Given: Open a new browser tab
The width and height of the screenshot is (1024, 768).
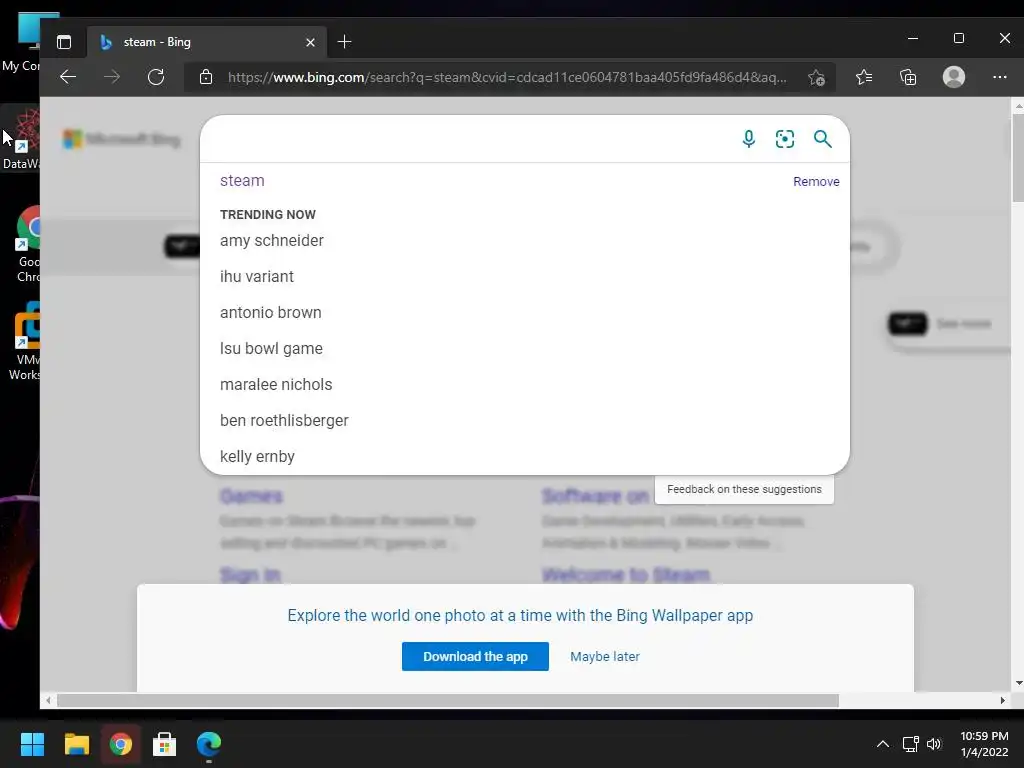Looking at the screenshot, I should [344, 42].
